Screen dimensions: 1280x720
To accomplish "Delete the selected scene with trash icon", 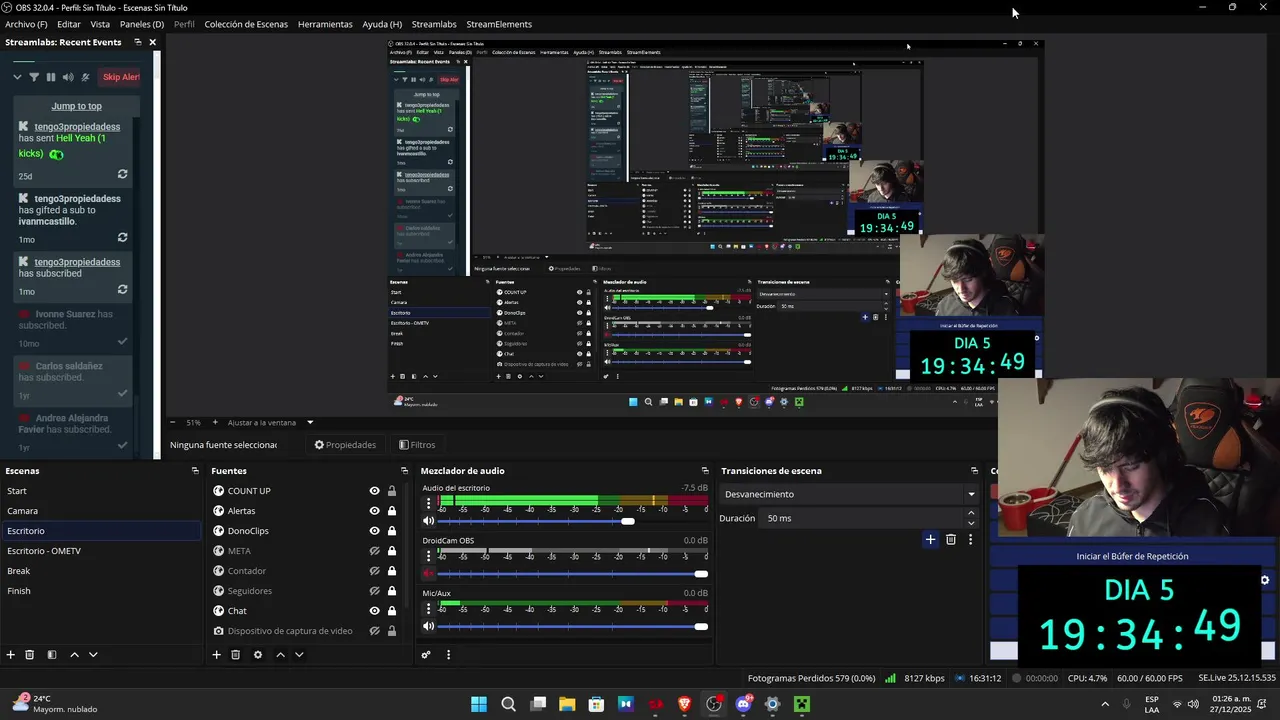I will 30,655.
